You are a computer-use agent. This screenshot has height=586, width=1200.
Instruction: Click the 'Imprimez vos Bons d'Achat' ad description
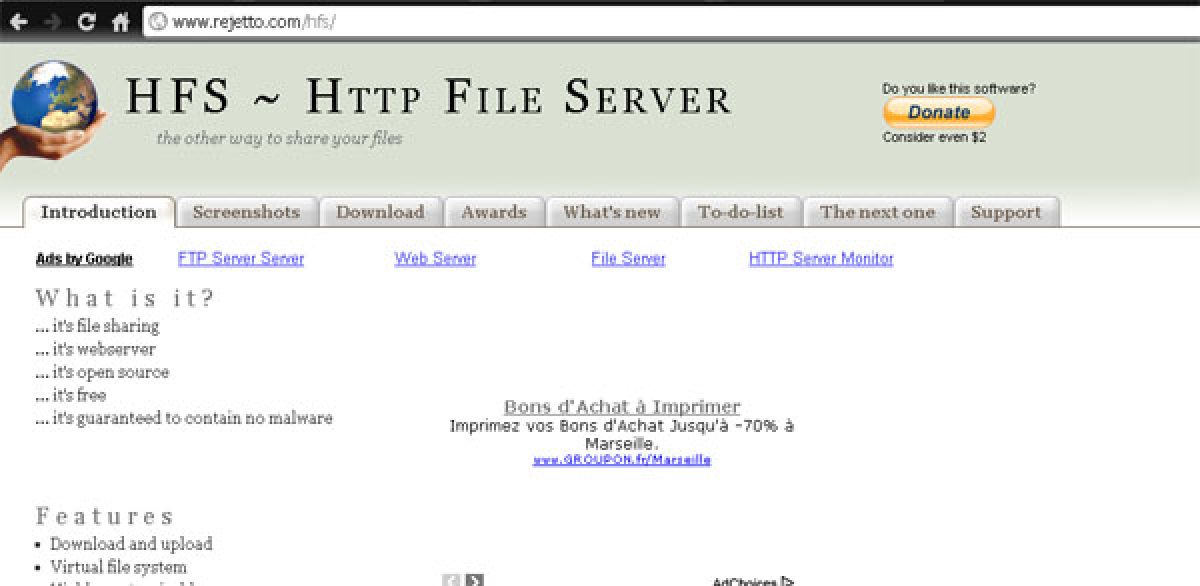[622, 434]
